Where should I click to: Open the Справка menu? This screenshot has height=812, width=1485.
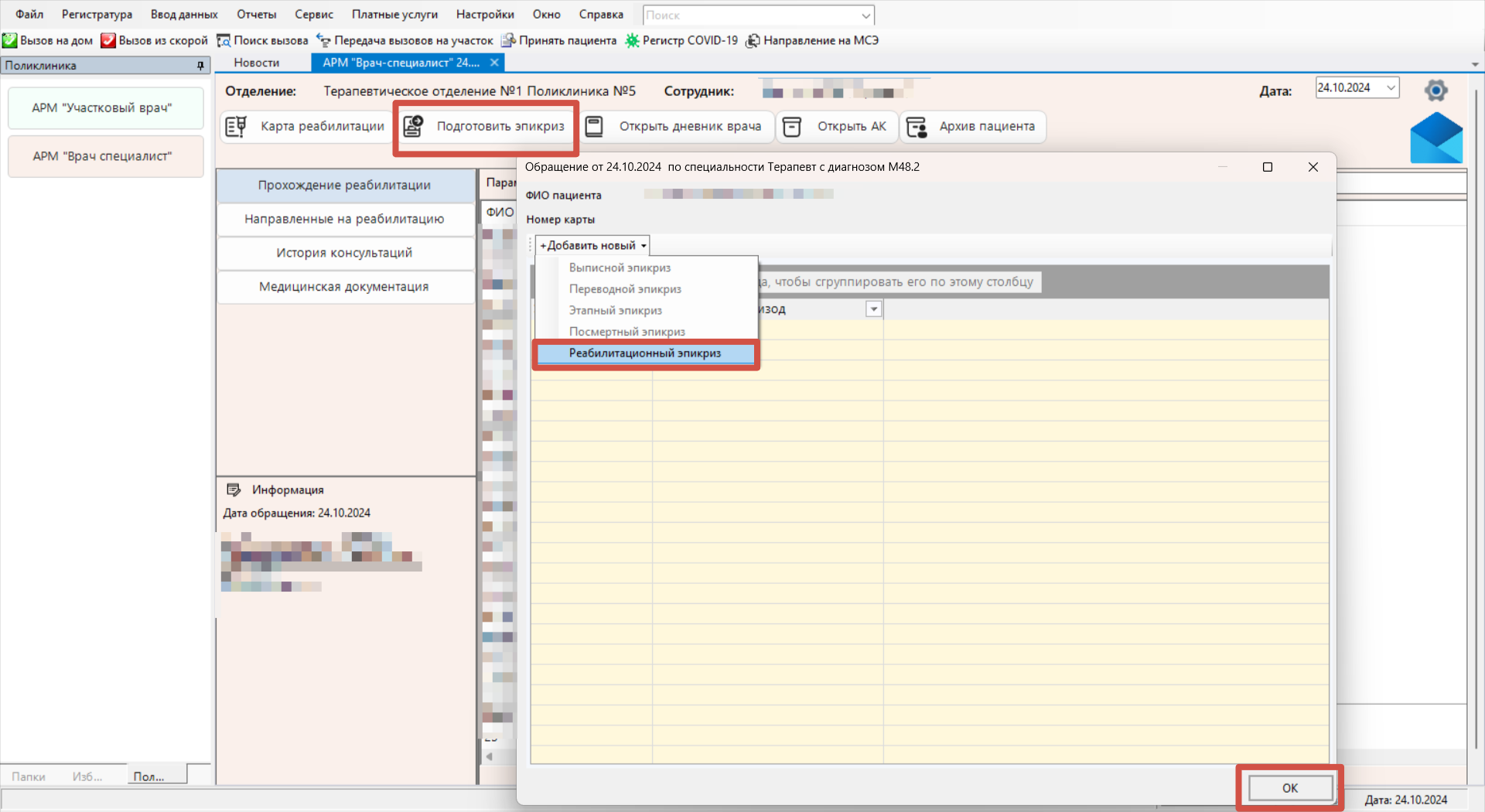(x=601, y=14)
